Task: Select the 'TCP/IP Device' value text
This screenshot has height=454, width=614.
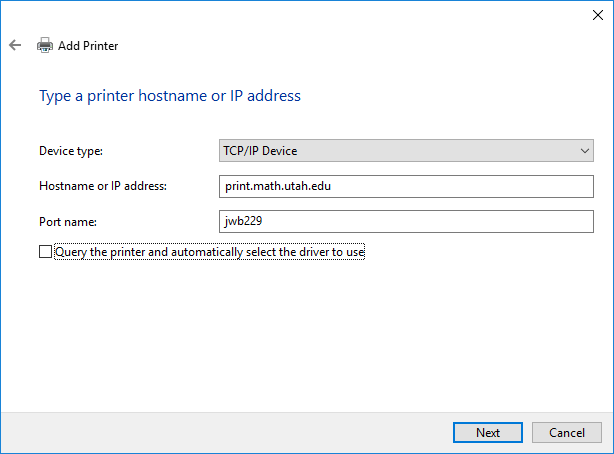Action: (260, 151)
